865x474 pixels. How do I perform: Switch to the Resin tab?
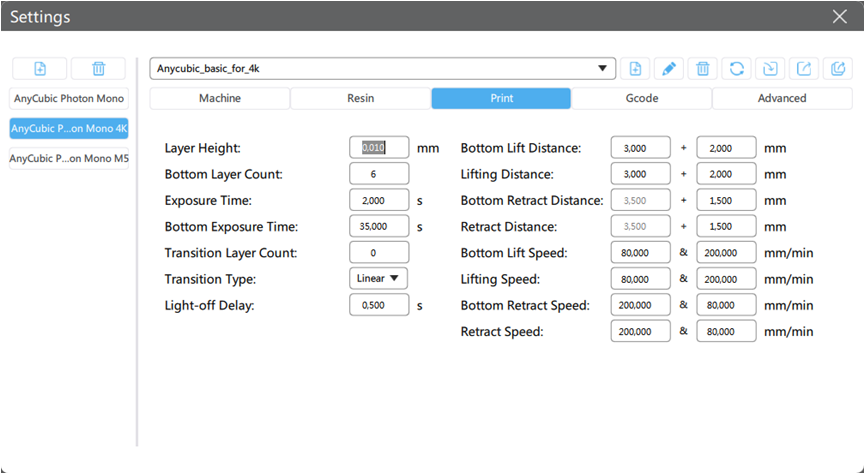pos(360,98)
